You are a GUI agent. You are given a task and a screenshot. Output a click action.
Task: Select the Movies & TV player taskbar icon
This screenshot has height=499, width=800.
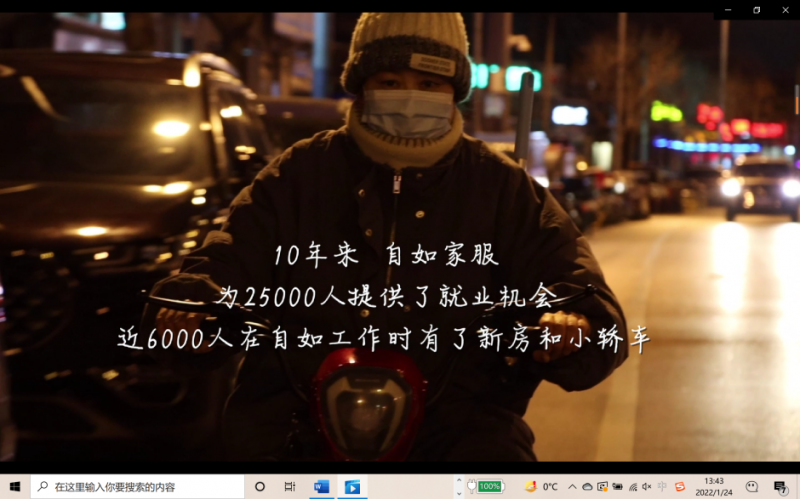[352, 487]
